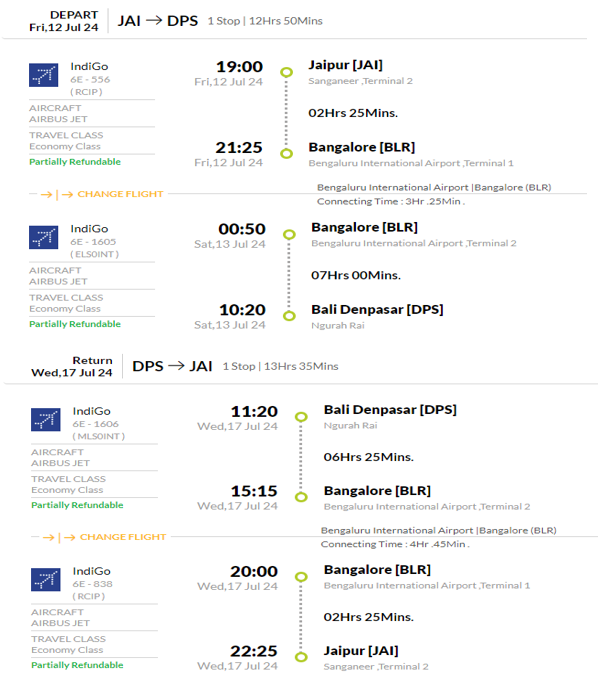Click the IndiGo logo for flight 6E-1606
607x680 pixels.
click(x=46, y=419)
